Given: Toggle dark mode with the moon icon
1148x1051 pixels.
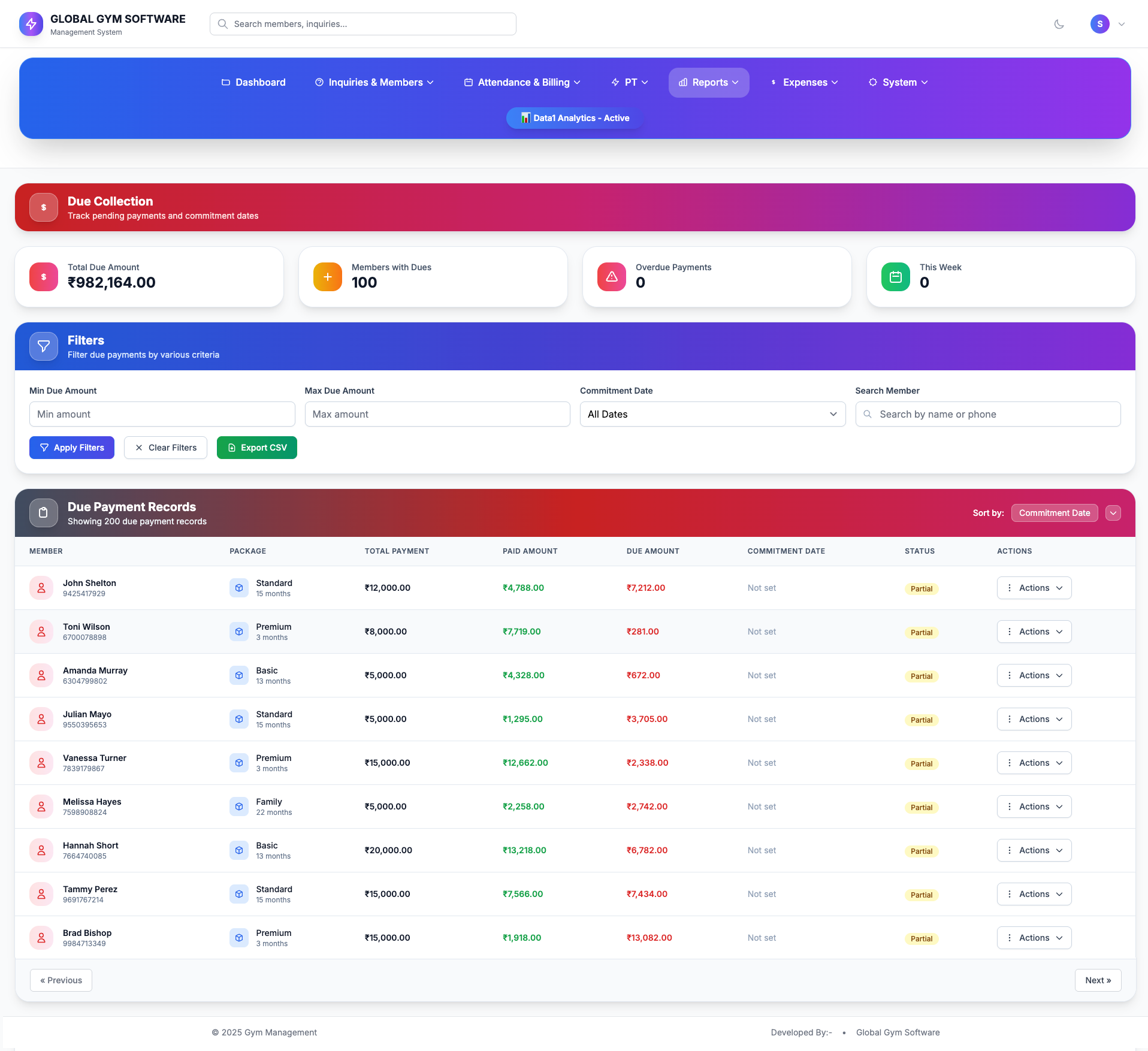Looking at the screenshot, I should tap(1059, 24).
